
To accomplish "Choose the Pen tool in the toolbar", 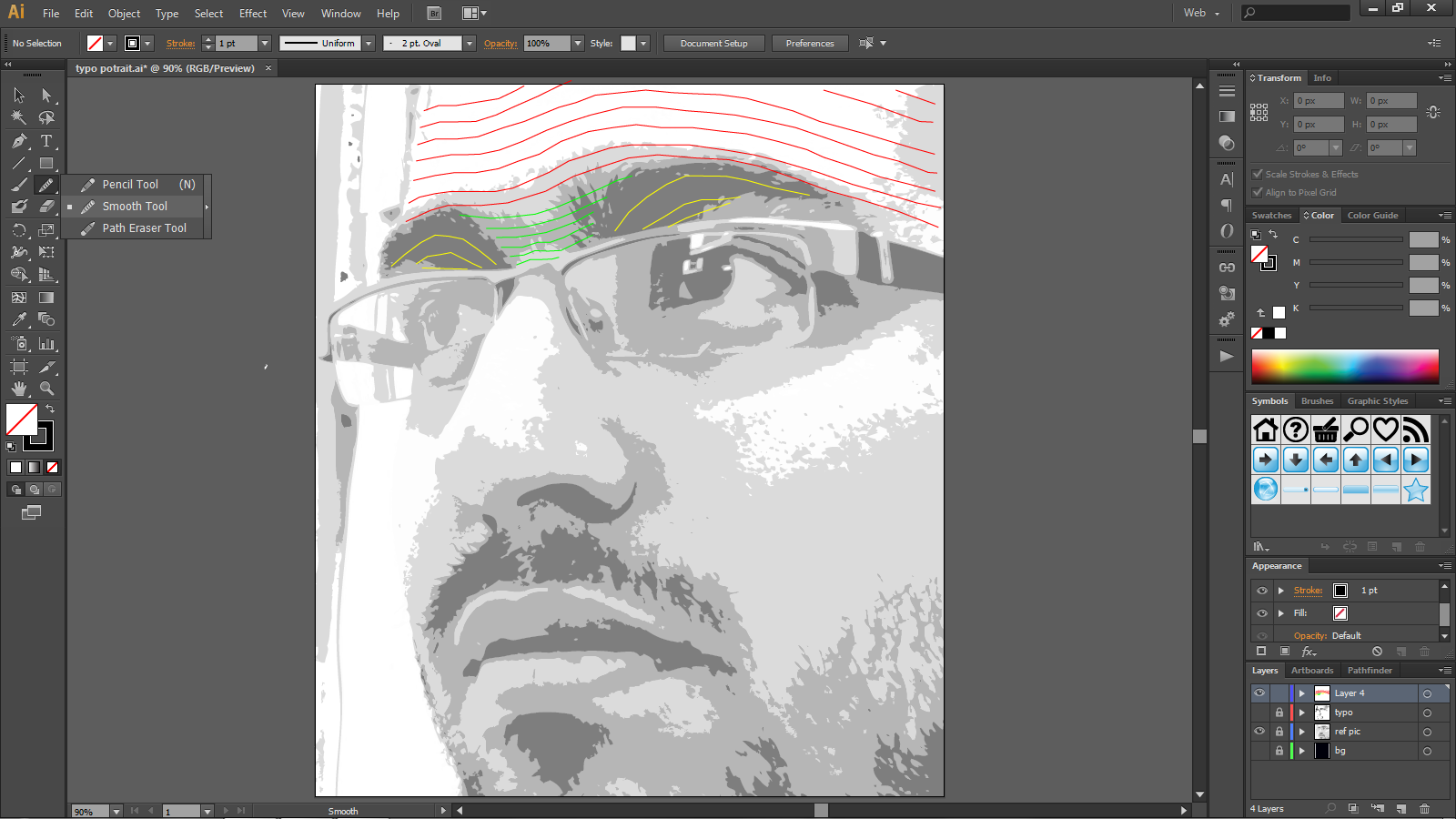I will (18, 141).
